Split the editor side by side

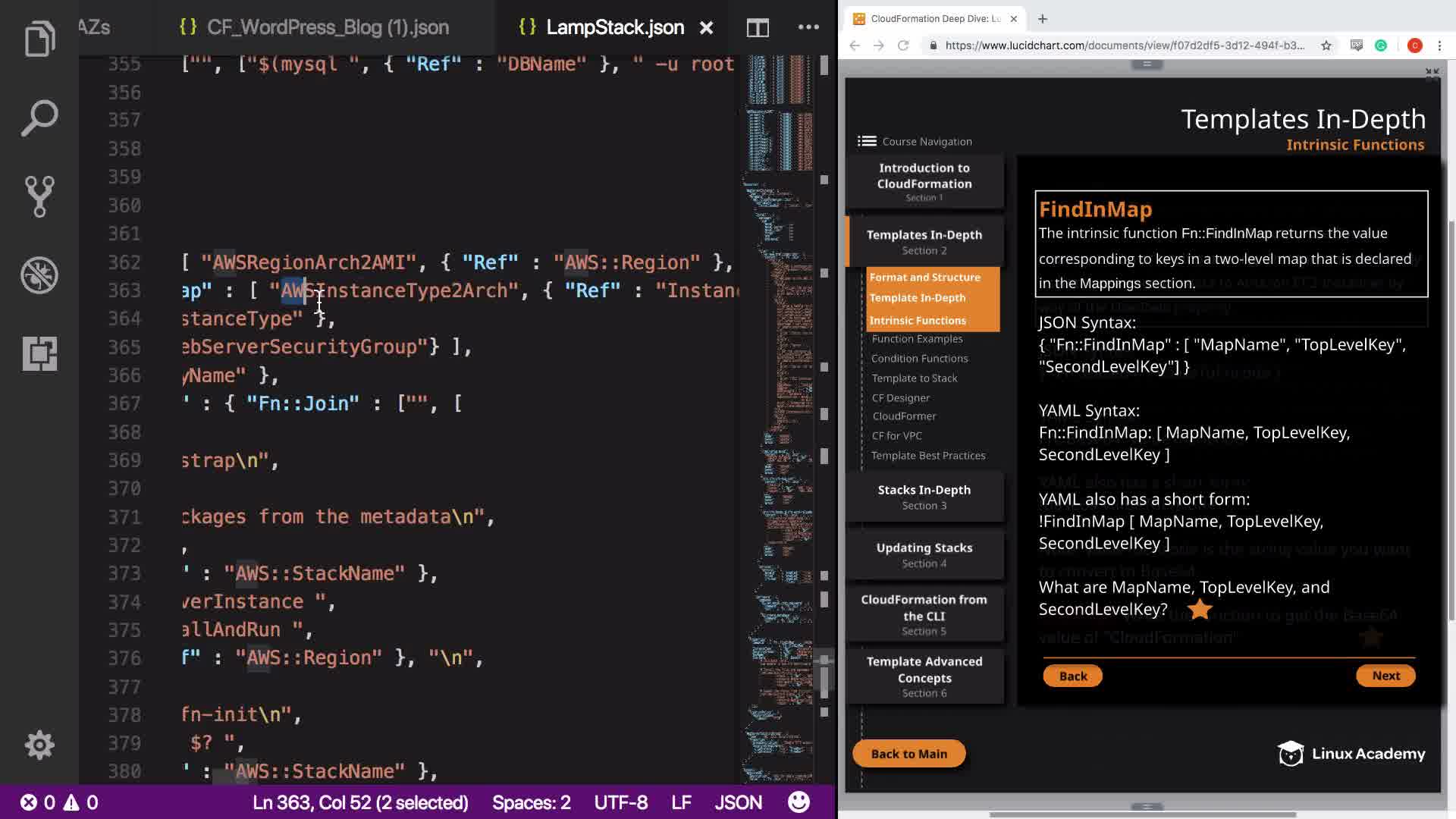pos(757,28)
